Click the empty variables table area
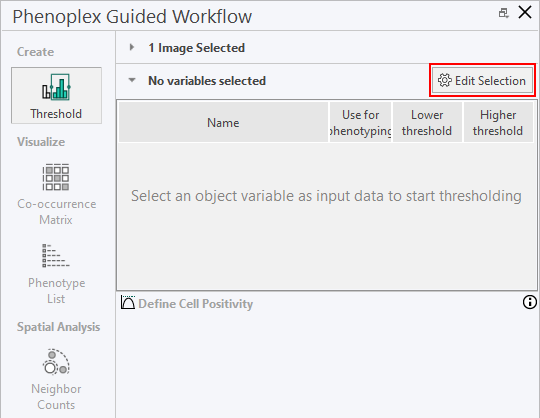540x418 pixels. (x=326, y=216)
